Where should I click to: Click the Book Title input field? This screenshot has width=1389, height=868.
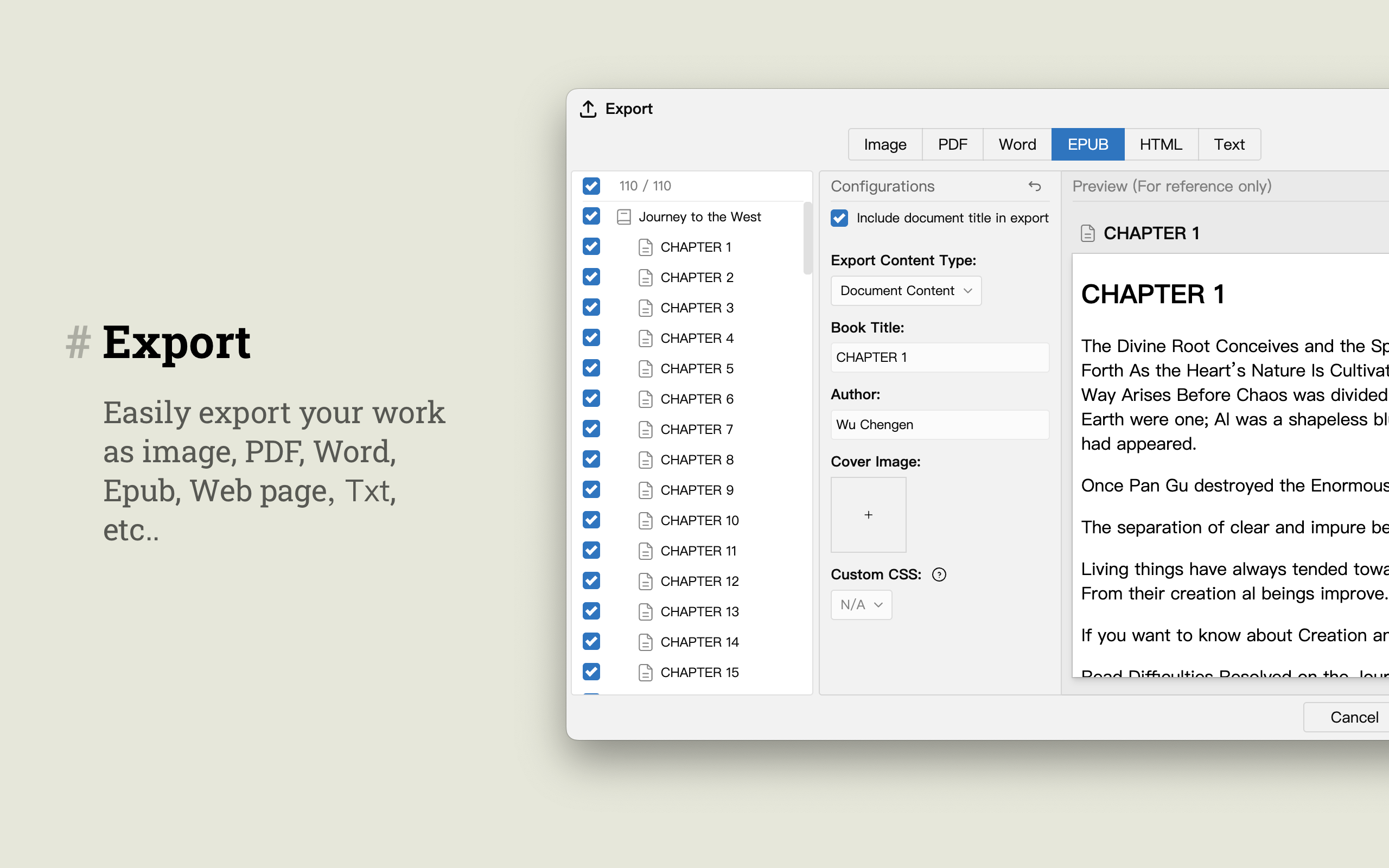point(940,358)
